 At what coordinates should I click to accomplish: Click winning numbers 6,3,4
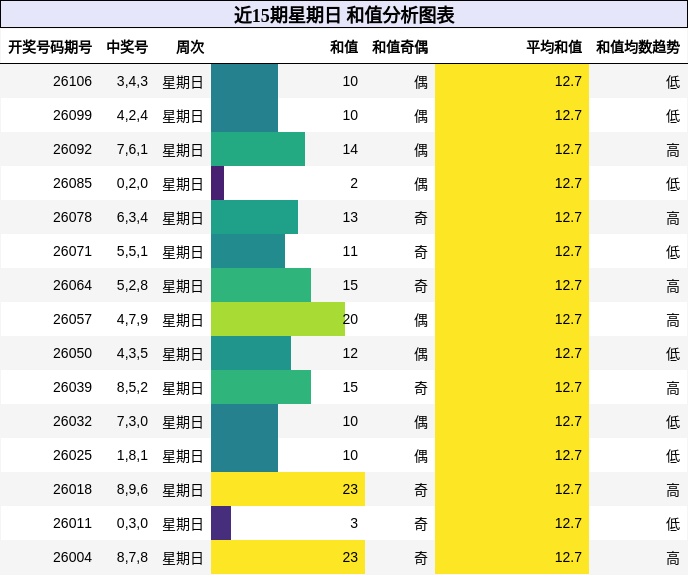pyautogui.click(x=132, y=217)
